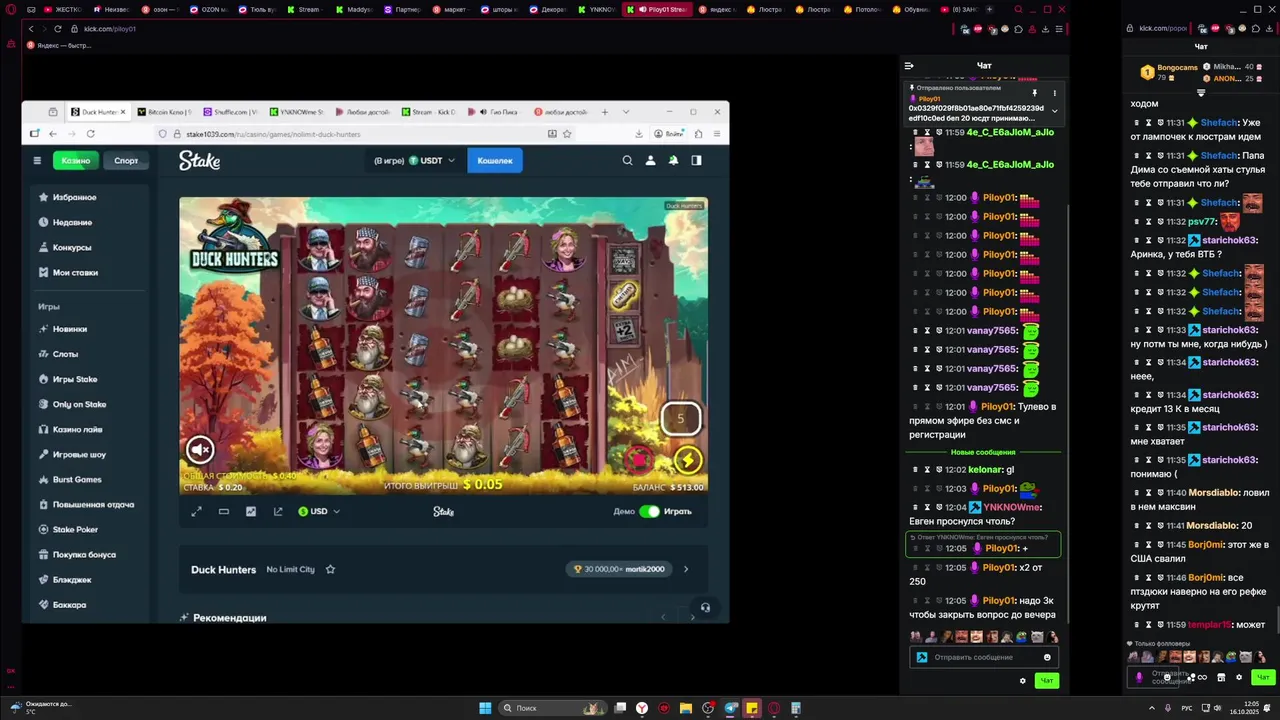
Task: Click the green Чат send button
Action: (1046, 681)
